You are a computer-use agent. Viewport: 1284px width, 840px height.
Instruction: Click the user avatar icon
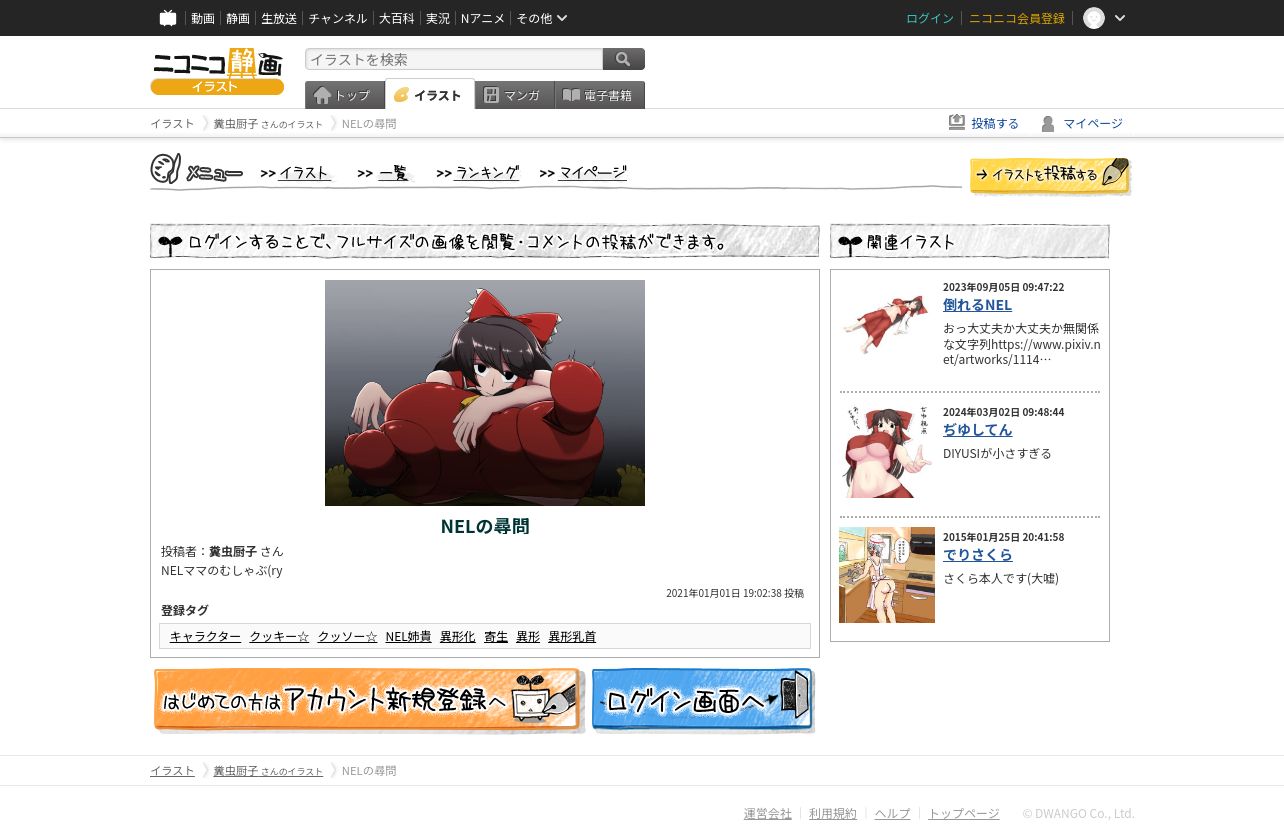click(x=1094, y=18)
